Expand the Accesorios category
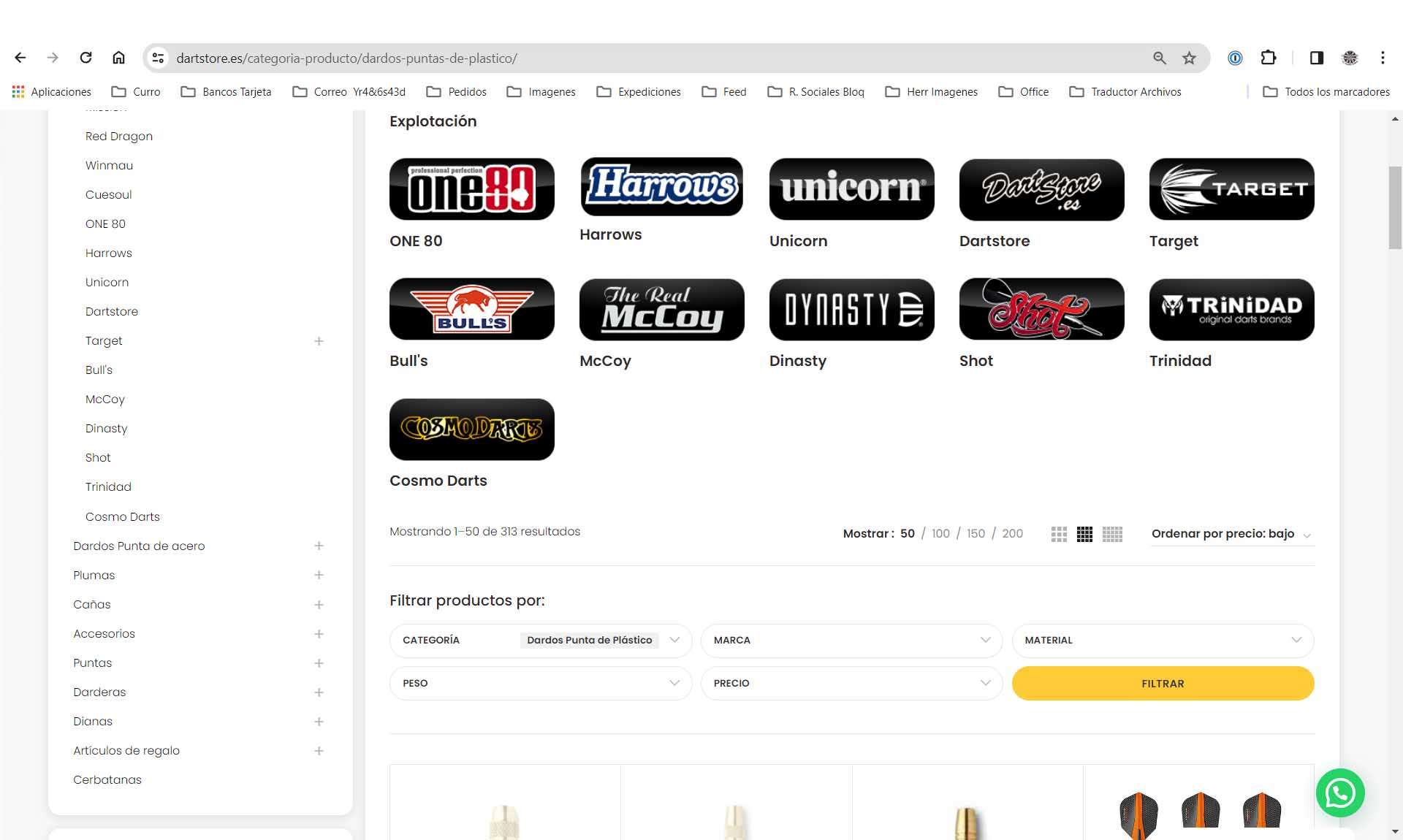 (319, 634)
